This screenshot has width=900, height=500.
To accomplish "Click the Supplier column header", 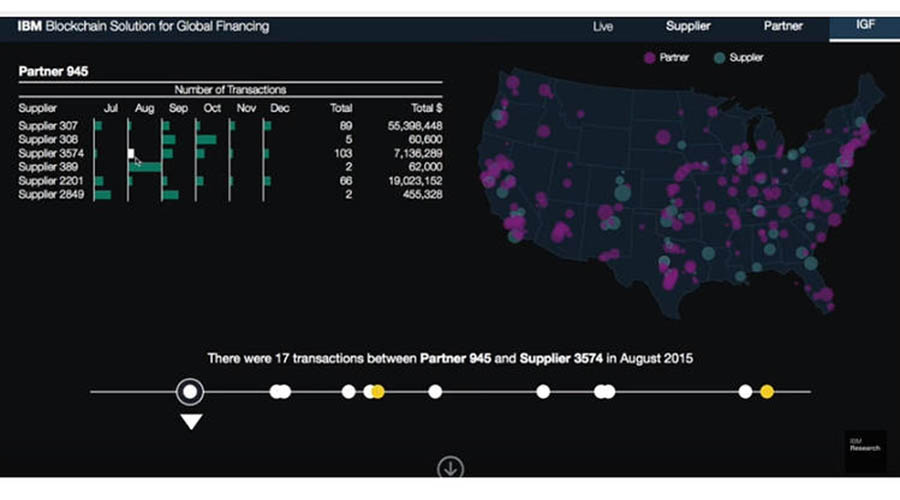I will point(38,108).
